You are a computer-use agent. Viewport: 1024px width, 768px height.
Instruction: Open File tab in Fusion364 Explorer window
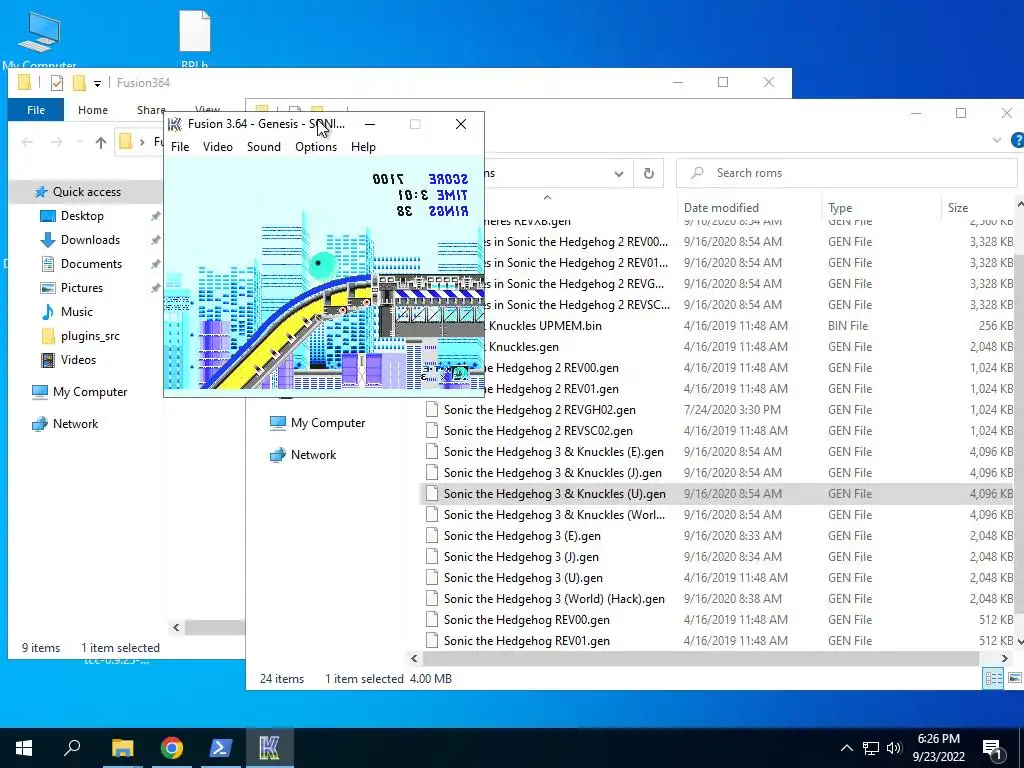click(x=36, y=110)
